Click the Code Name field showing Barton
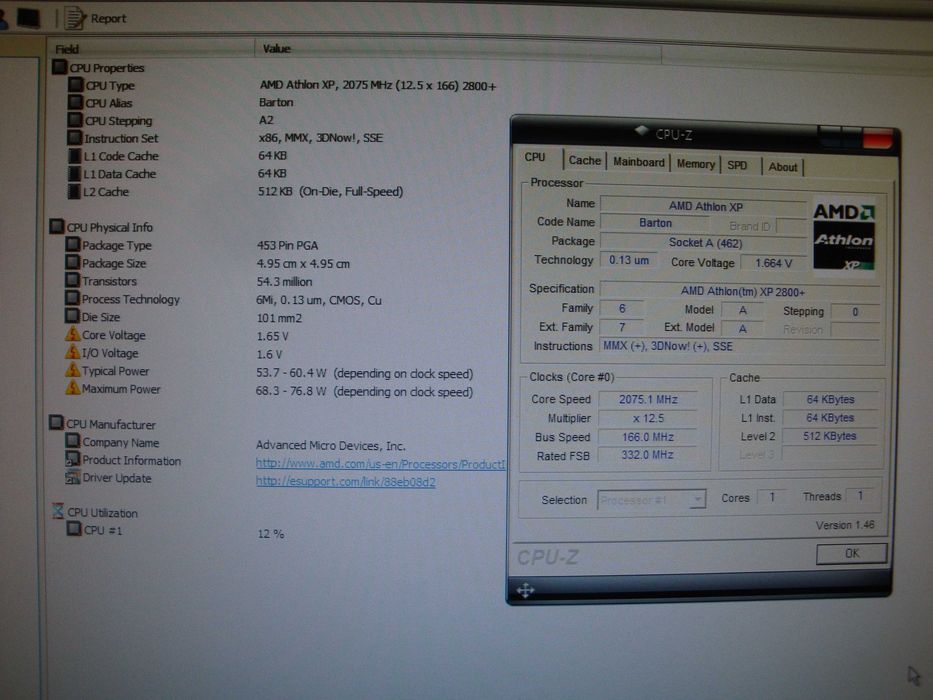The width and height of the screenshot is (933, 700). pyautogui.click(x=655, y=223)
